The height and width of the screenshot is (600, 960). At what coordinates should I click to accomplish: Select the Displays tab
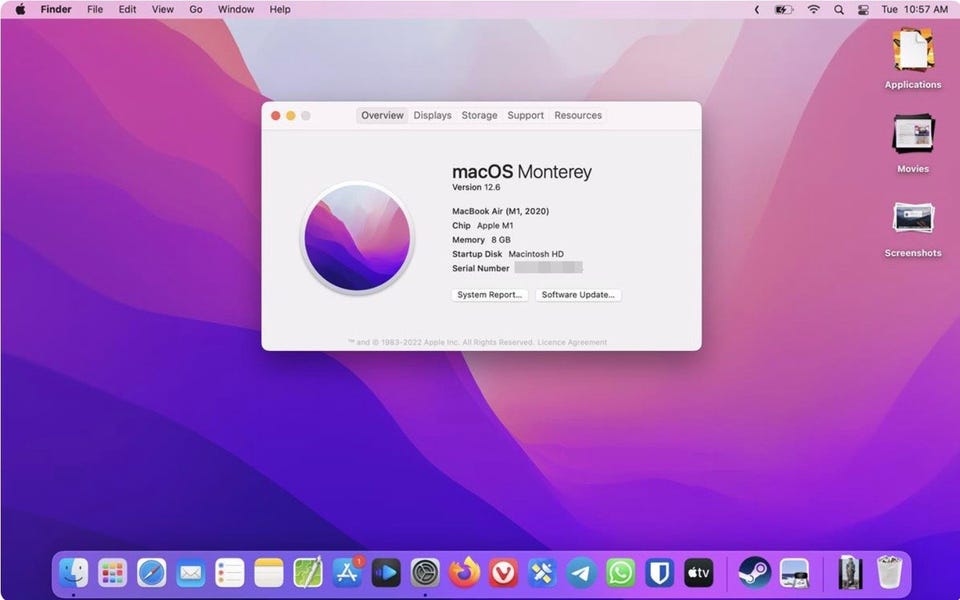click(432, 115)
